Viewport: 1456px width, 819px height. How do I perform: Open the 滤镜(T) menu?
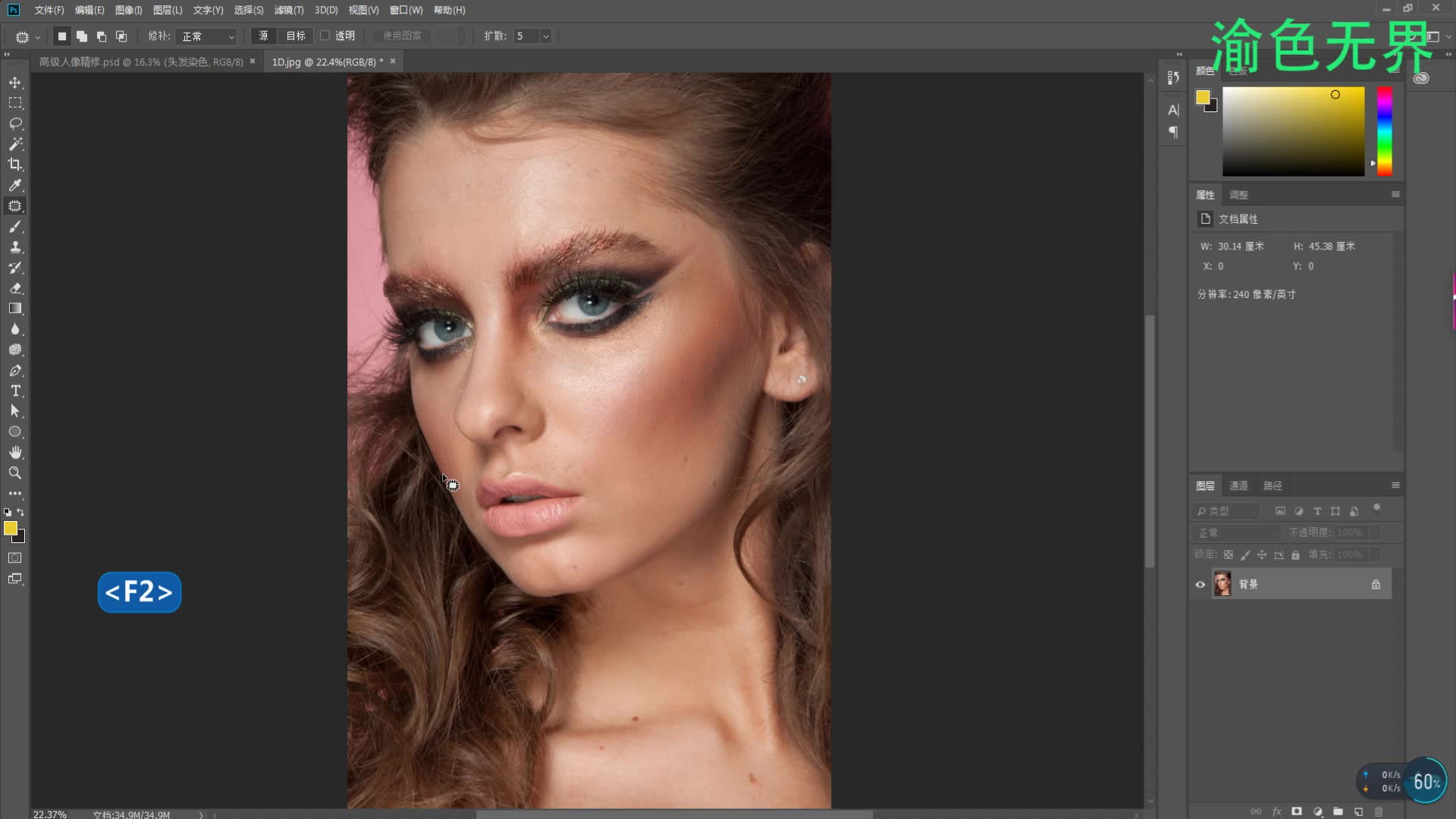click(x=288, y=10)
